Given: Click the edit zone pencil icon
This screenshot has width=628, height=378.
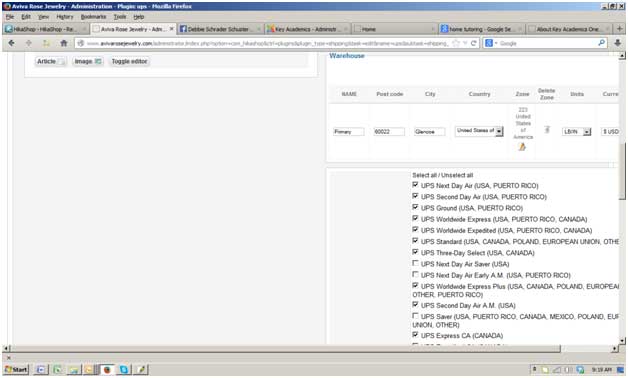Looking at the screenshot, I should [x=522, y=147].
